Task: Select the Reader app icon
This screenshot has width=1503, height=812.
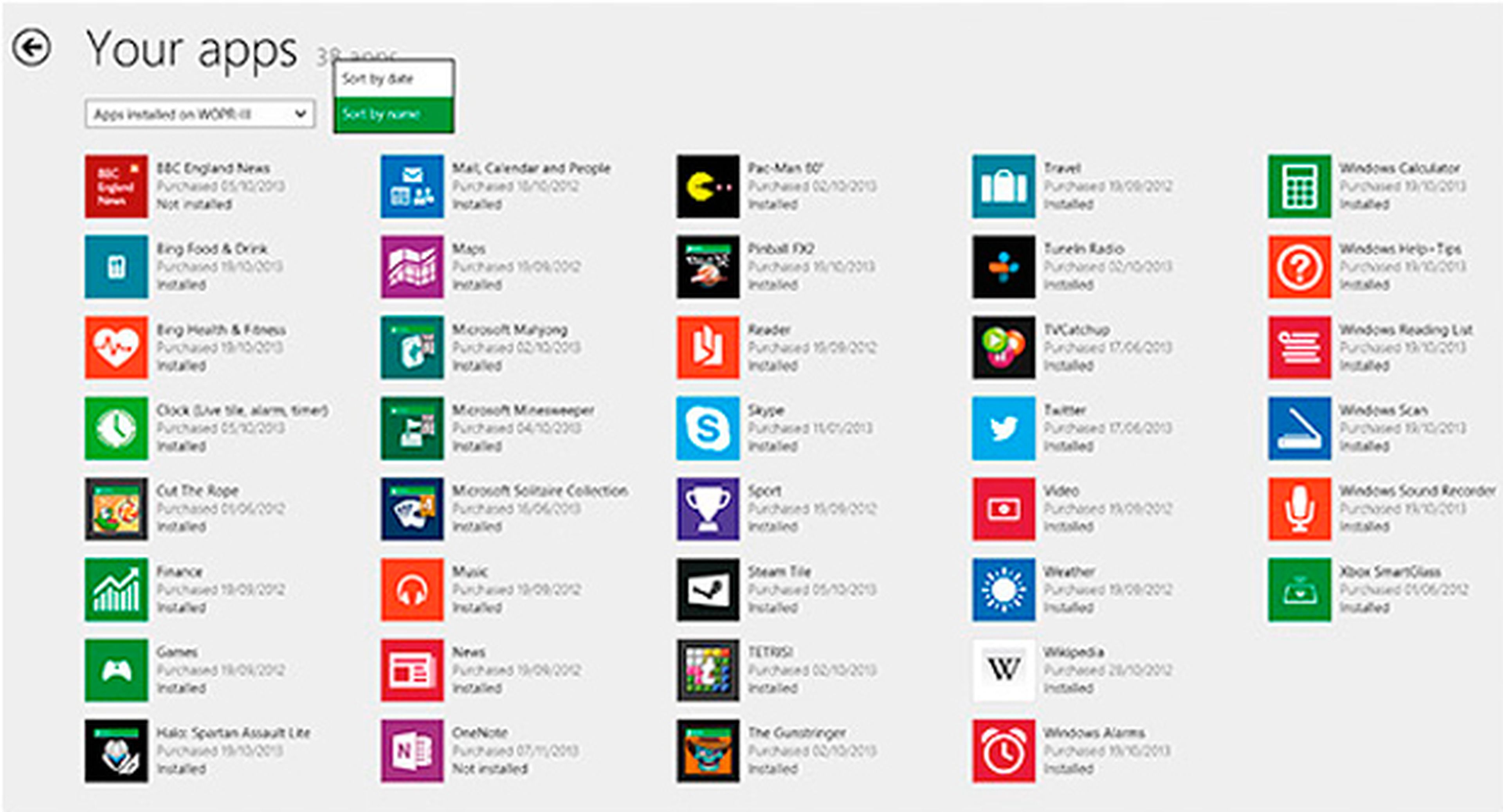Action: tap(708, 347)
